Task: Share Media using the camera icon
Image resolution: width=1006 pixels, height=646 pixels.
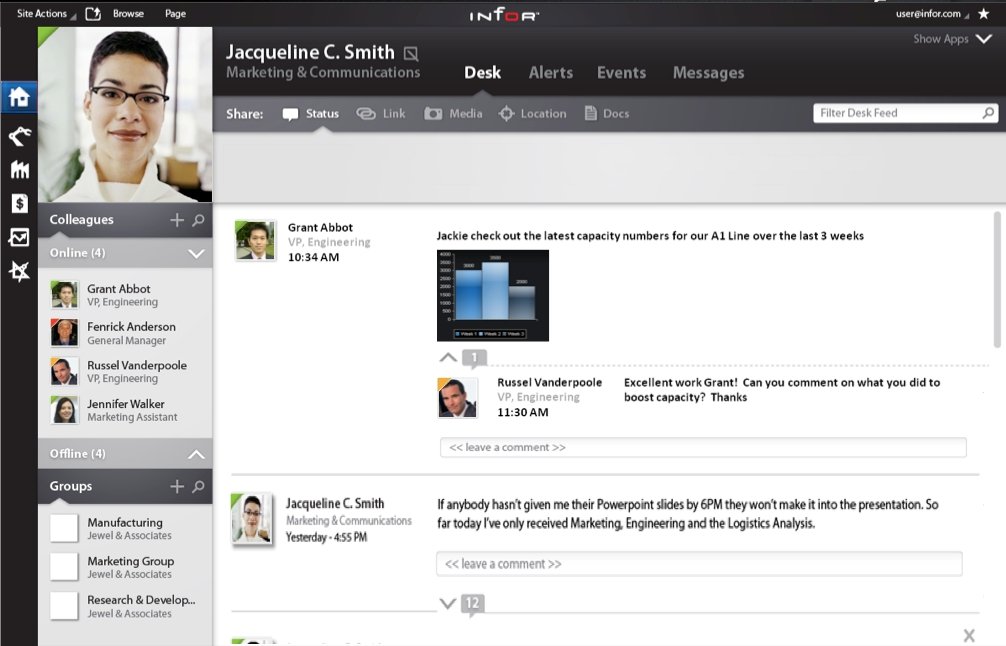Action: point(433,114)
